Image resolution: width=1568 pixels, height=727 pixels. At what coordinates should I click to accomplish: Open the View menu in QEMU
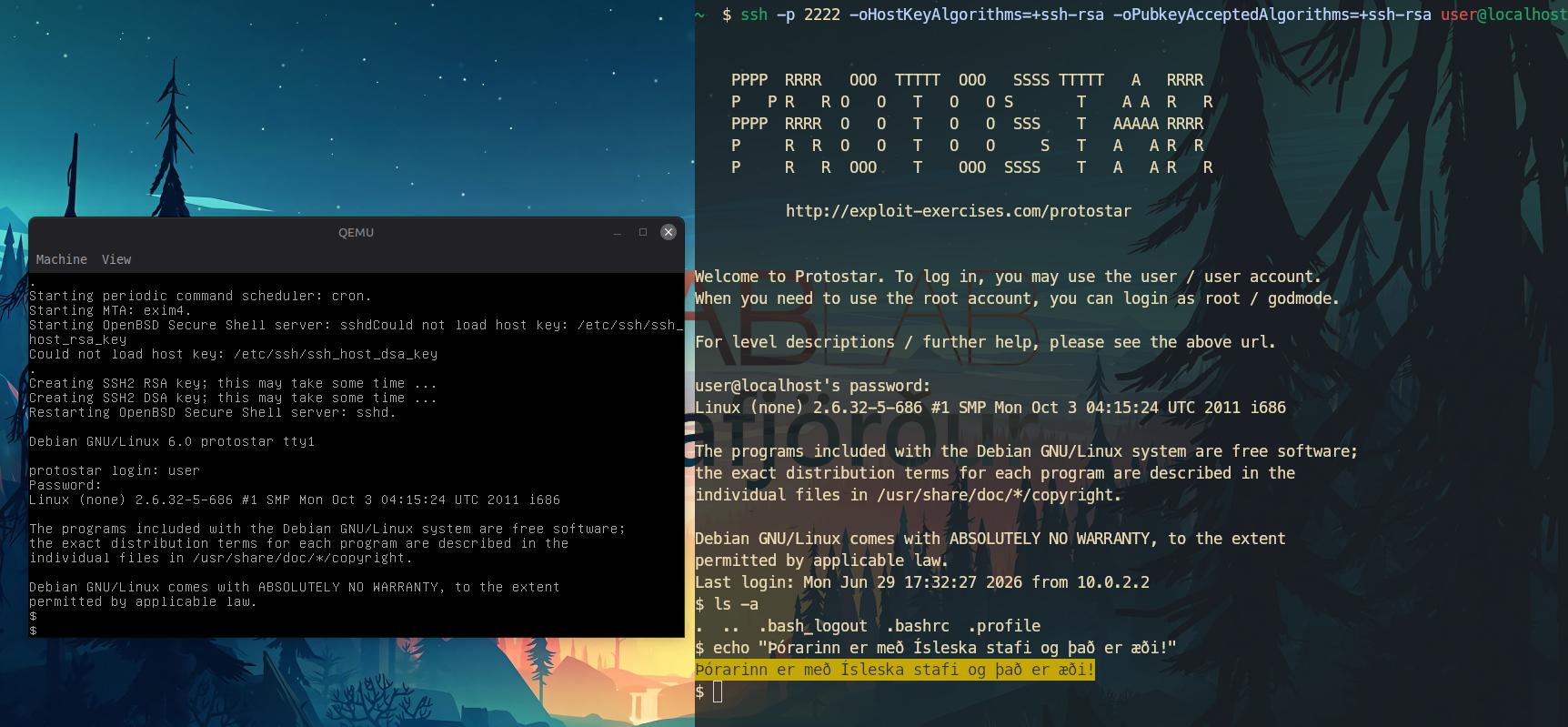click(x=116, y=259)
